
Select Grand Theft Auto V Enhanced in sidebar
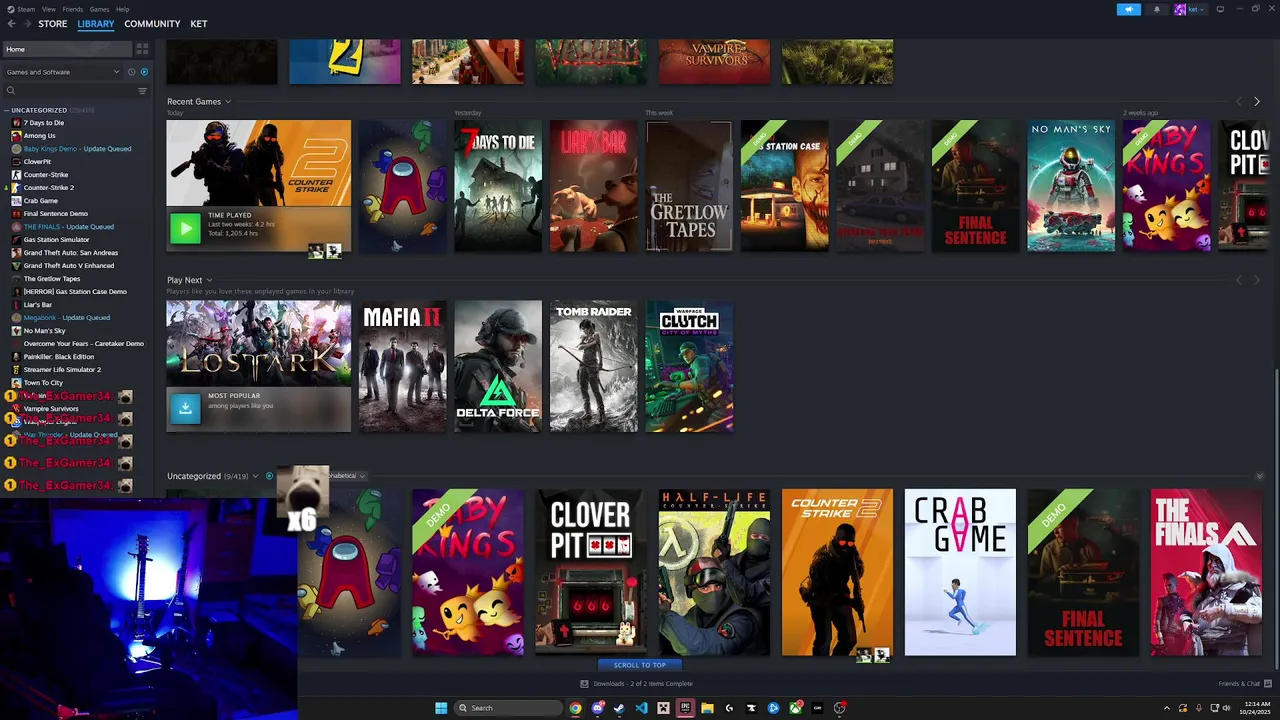[68, 266]
